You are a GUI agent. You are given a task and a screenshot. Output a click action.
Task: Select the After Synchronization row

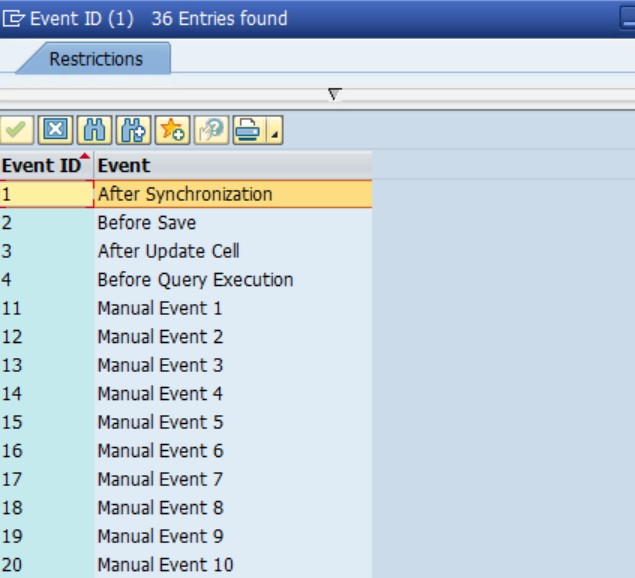pos(184,194)
